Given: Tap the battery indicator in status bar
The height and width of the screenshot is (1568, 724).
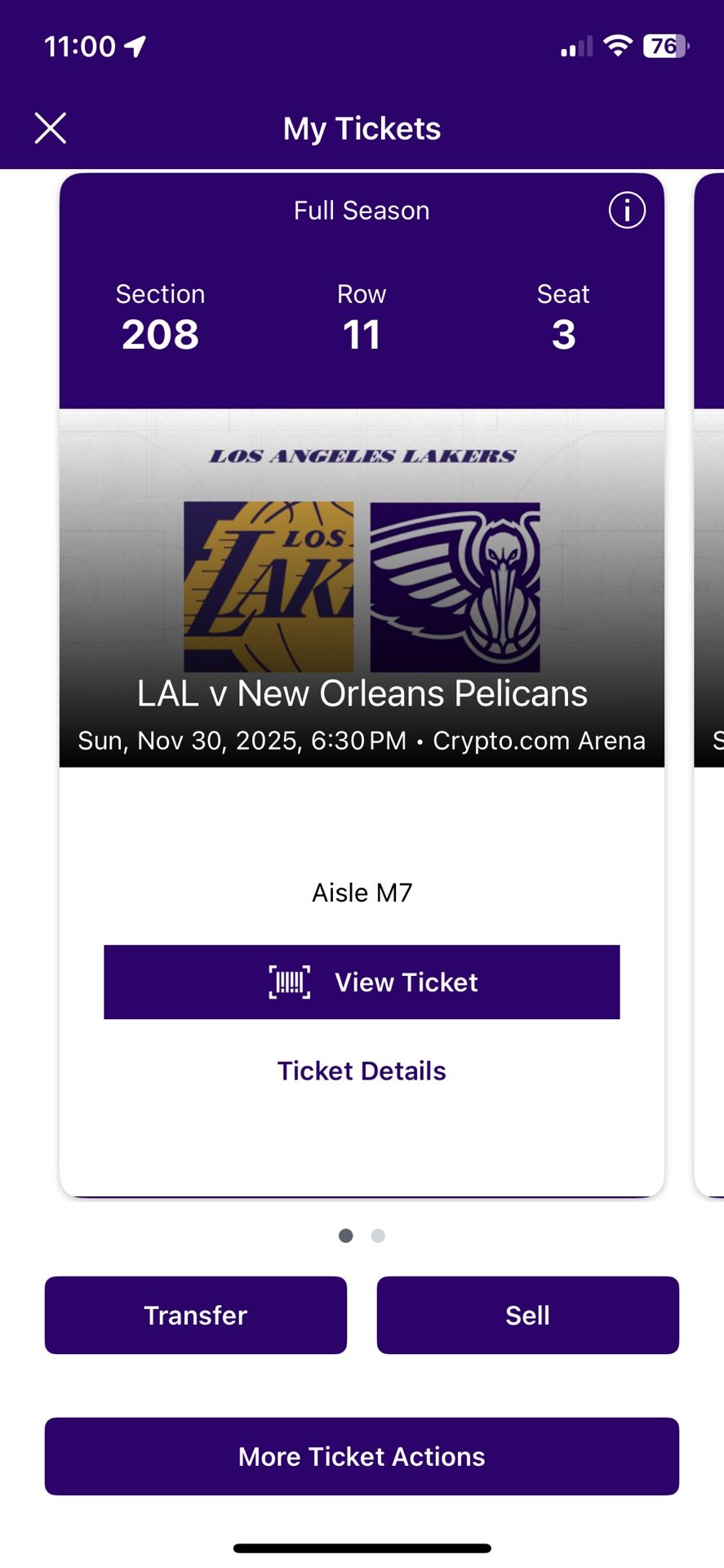Looking at the screenshot, I should 665,47.
